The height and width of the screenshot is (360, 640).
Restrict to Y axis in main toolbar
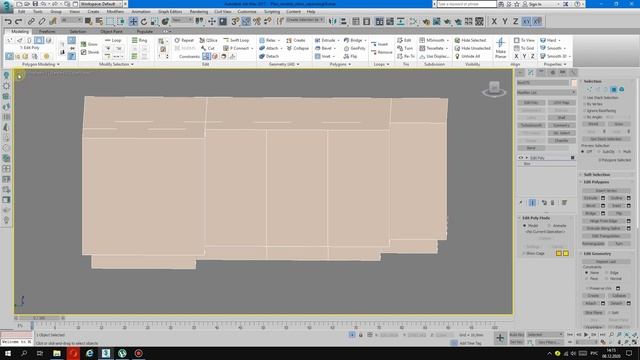[x=504, y=21]
